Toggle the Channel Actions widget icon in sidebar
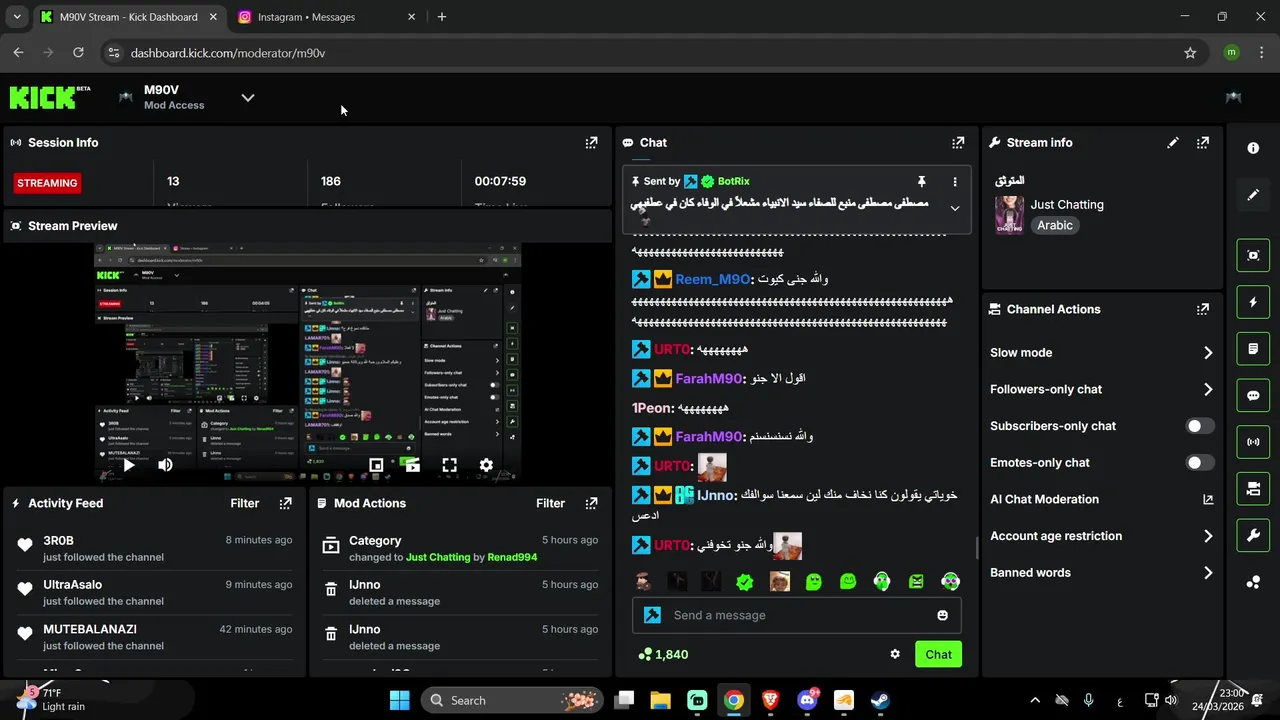This screenshot has height=720, width=1280. click(1253, 489)
